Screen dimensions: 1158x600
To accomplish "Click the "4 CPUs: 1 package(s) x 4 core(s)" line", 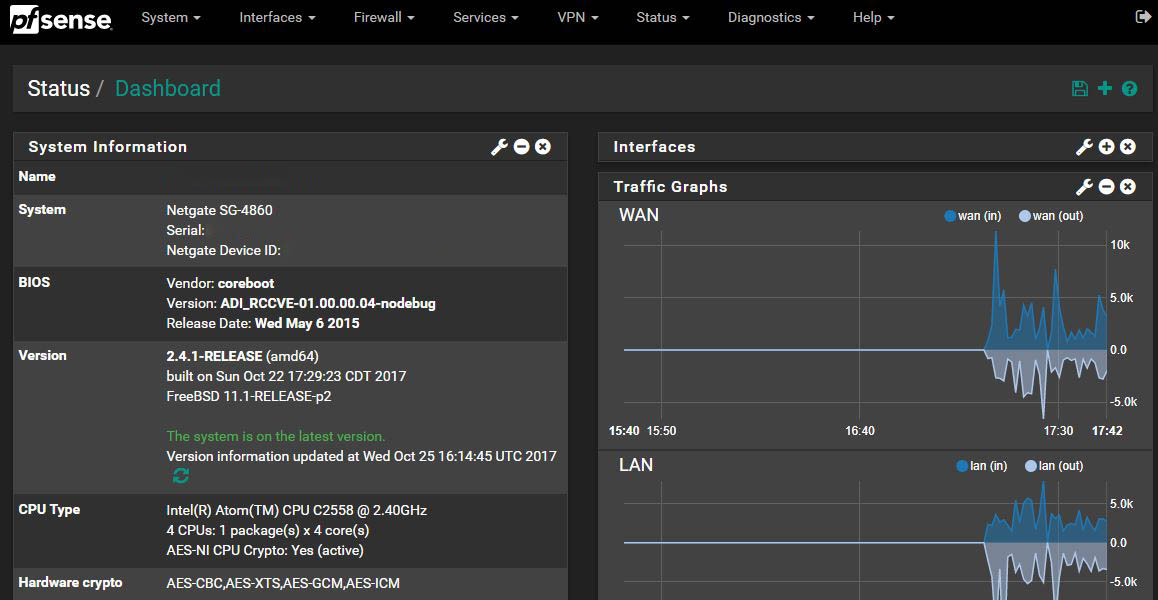I will 267,531.
